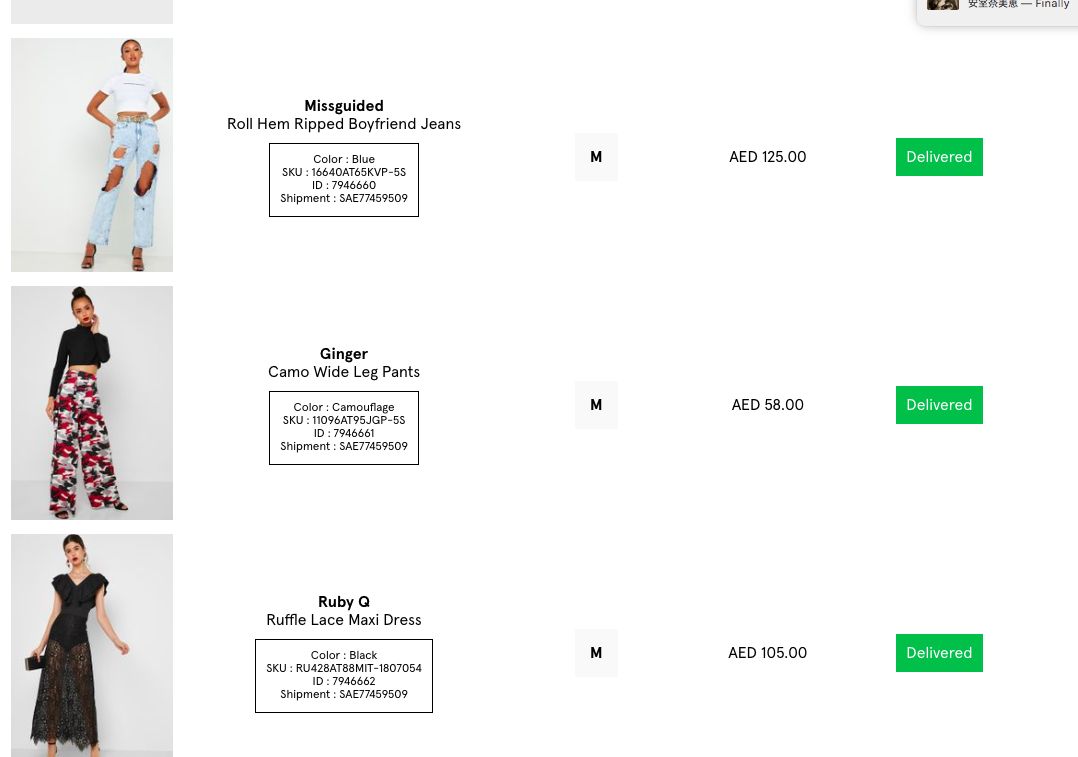Open the Ruffle Lace Maxi Dress title
The height and width of the screenshot is (757, 1078).
344,620
